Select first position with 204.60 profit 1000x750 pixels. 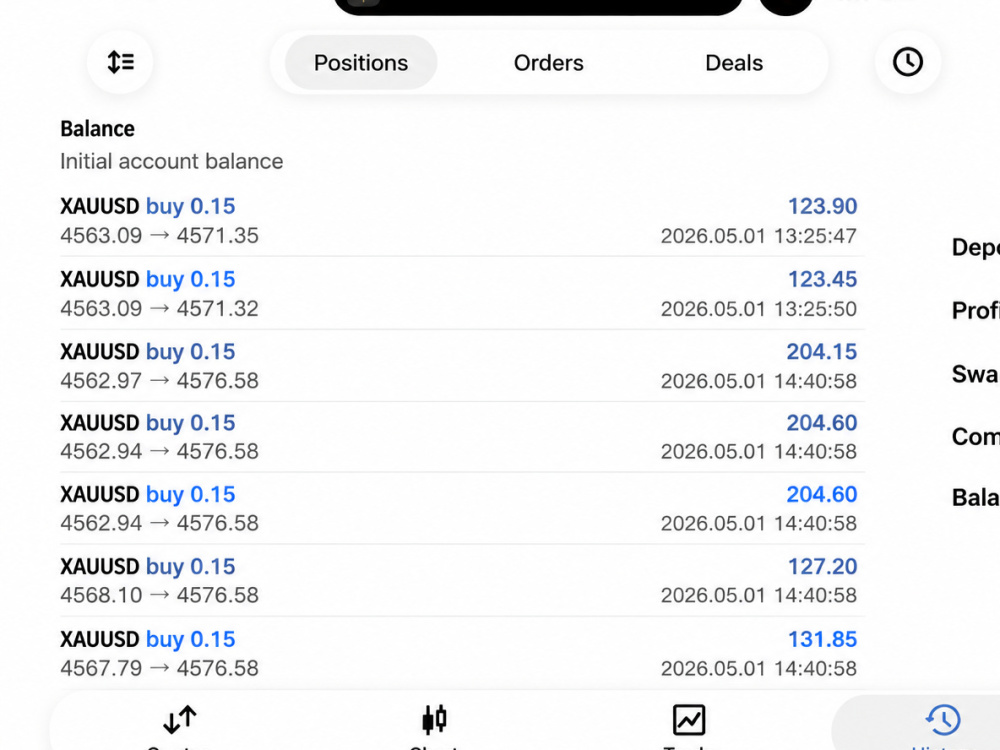point(462,437)
